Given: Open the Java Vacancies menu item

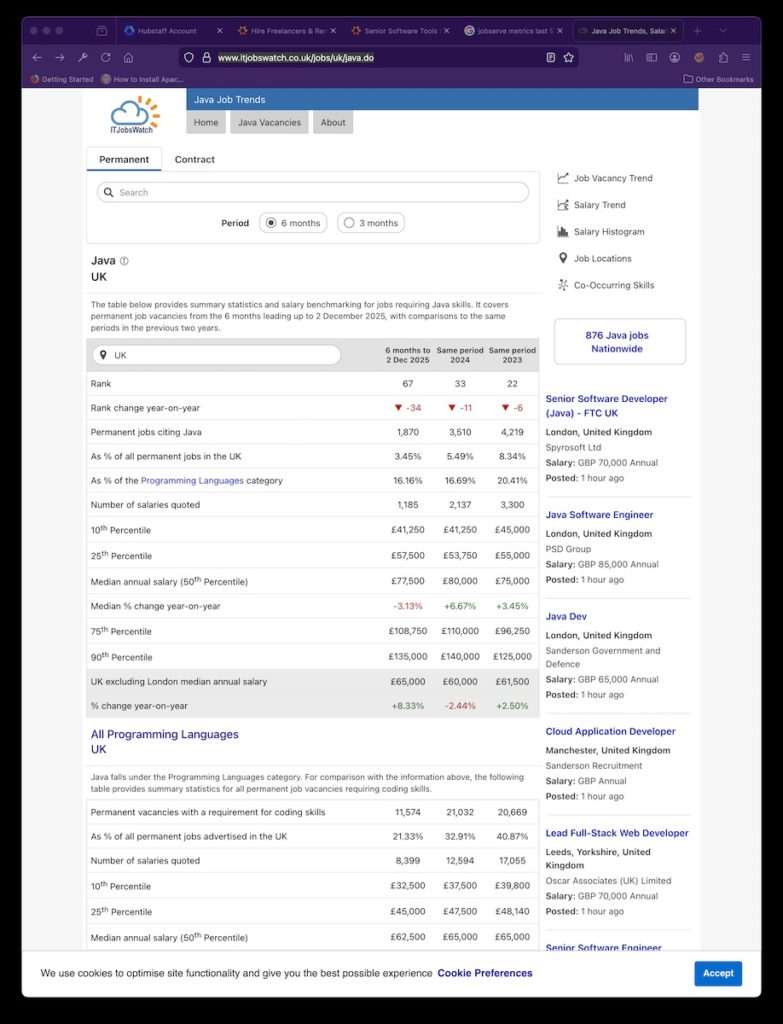Looking at the screenshot, I should pyautogui.click(x=267, y=122).
